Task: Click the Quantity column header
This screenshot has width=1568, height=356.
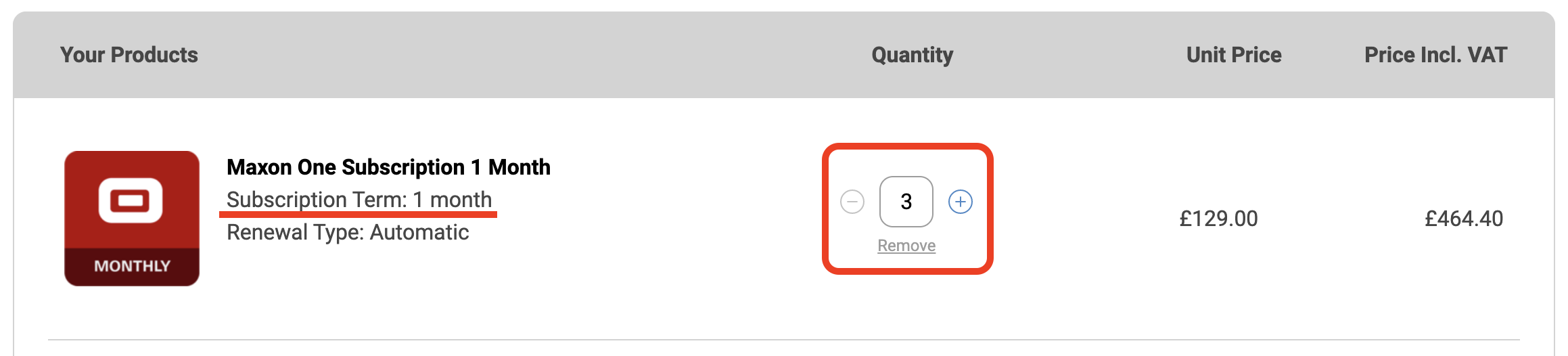Action: tap(913, 55)
